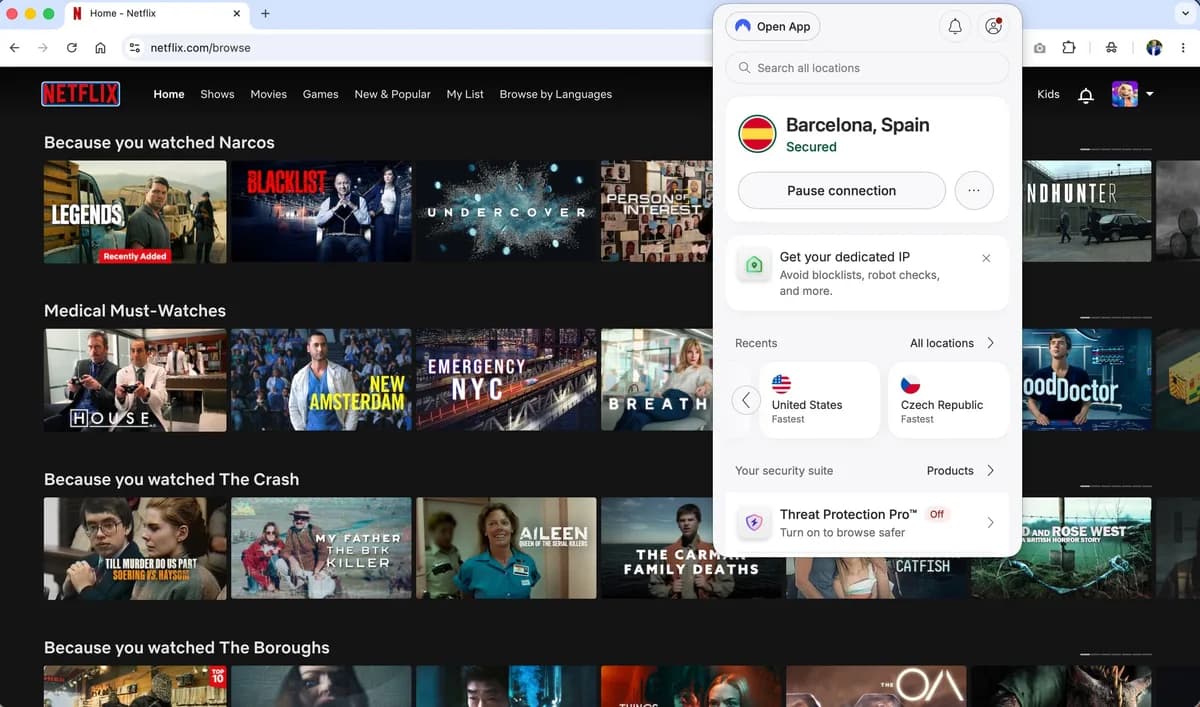1200x707 pixels.
Task: Reload the Netflix page
Action: (x=72, y=47)
